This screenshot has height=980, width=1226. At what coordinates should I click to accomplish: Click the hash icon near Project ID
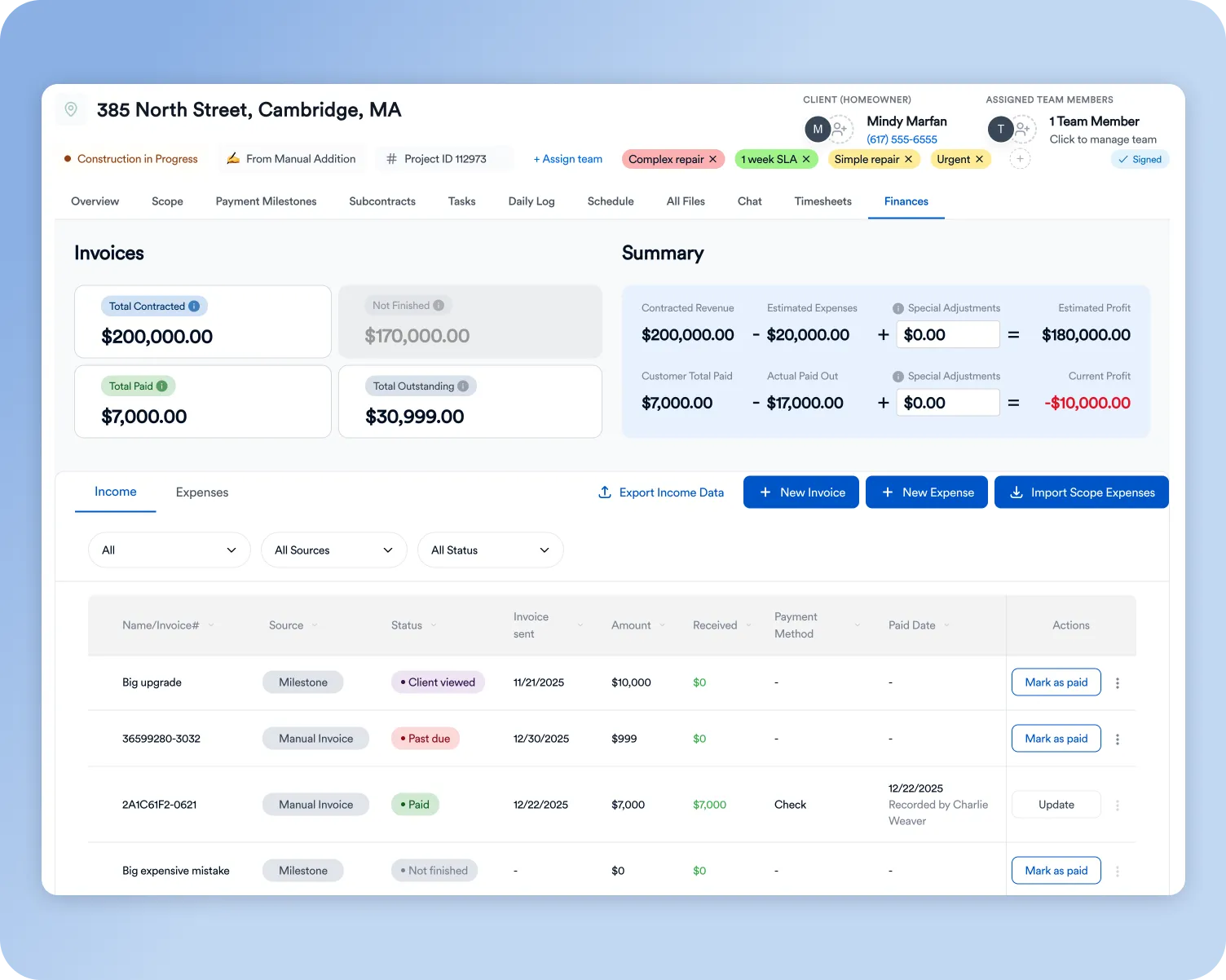[391, 159]
